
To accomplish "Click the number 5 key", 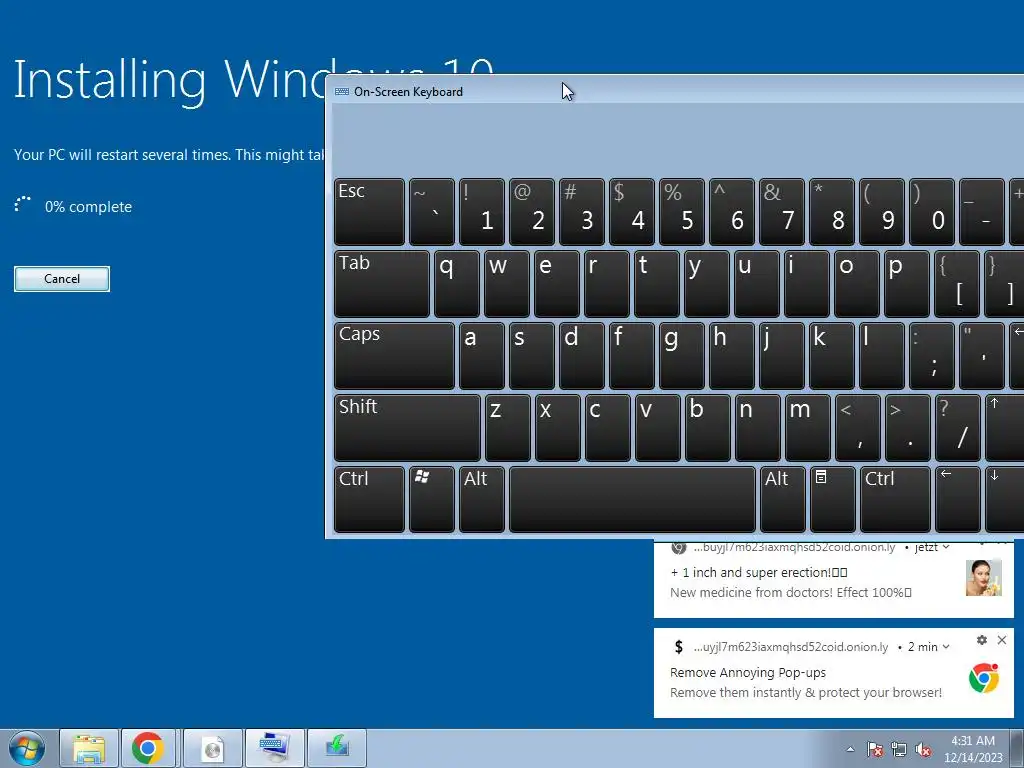I will tap(682, 212).
